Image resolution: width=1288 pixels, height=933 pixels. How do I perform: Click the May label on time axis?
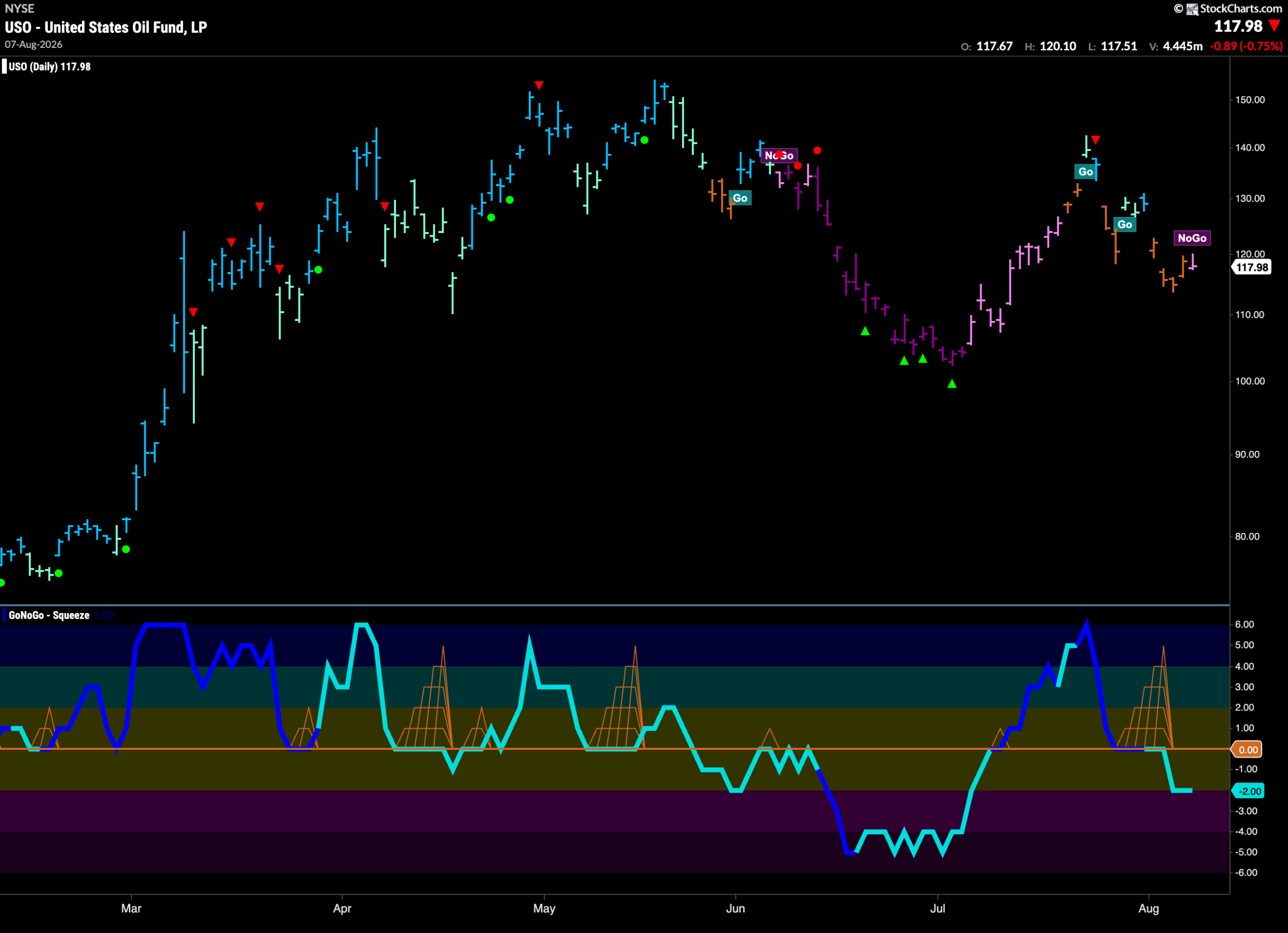point(544,908)
